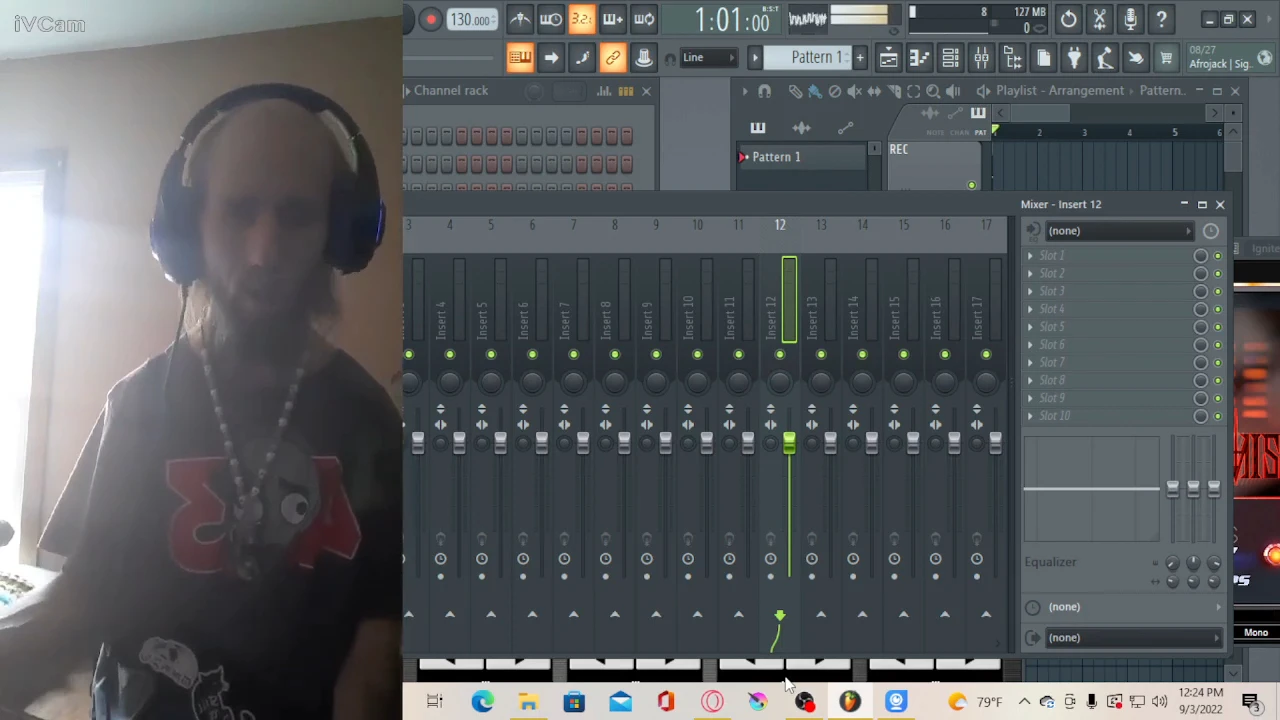The height and width of the screenshot is (720, 1280).
Task: Select Pattern 1 in playlist picker
Action: click(776, 157)
